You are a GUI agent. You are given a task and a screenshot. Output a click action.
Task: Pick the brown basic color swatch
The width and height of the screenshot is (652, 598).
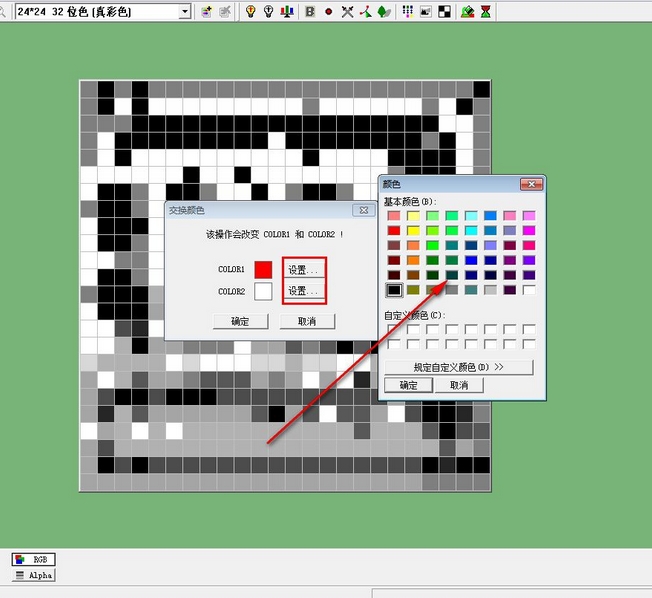pos(413,275)
